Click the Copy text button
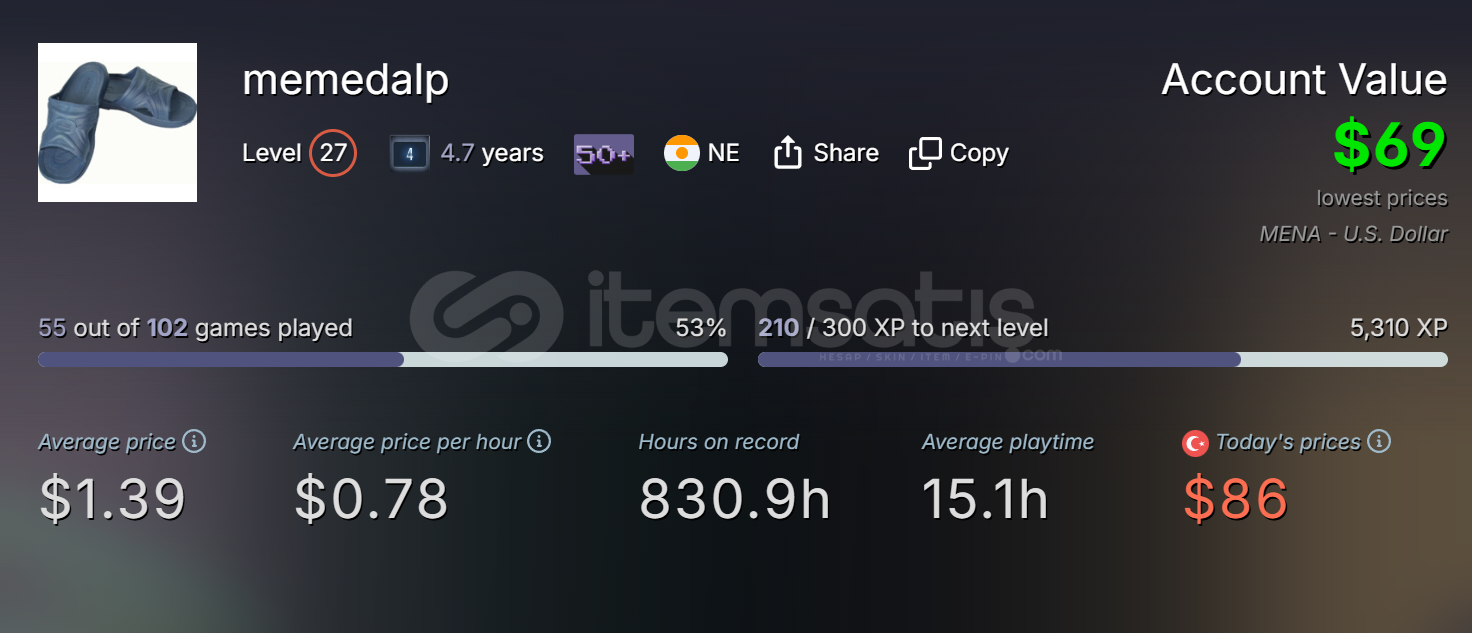 (x=979, y=153)
